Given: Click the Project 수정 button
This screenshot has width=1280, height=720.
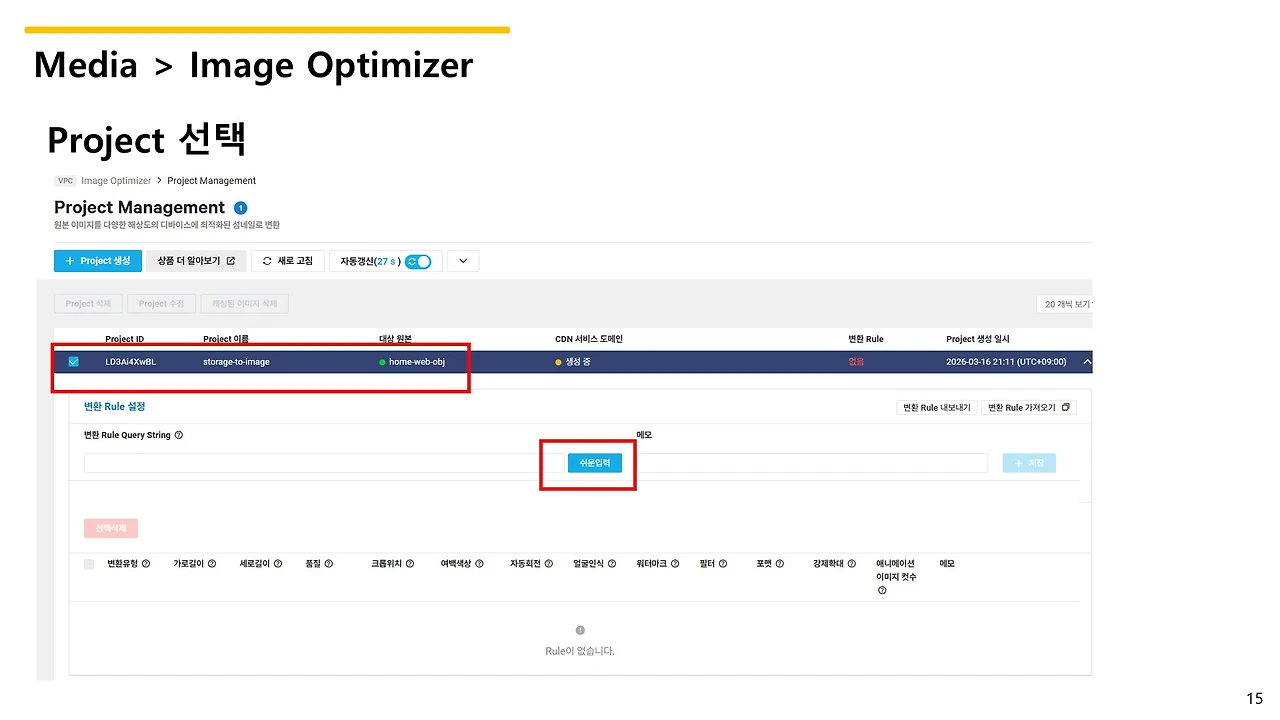Looking at the screenshot, I should pyautogui.click(x=162, y=304).
